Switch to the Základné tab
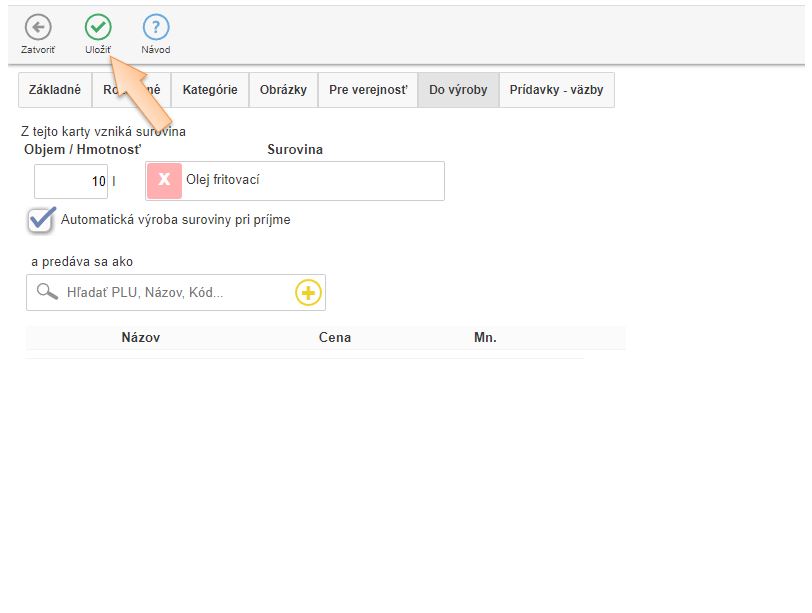The height and width of the screenshot is (613, 812). point(55,90)
